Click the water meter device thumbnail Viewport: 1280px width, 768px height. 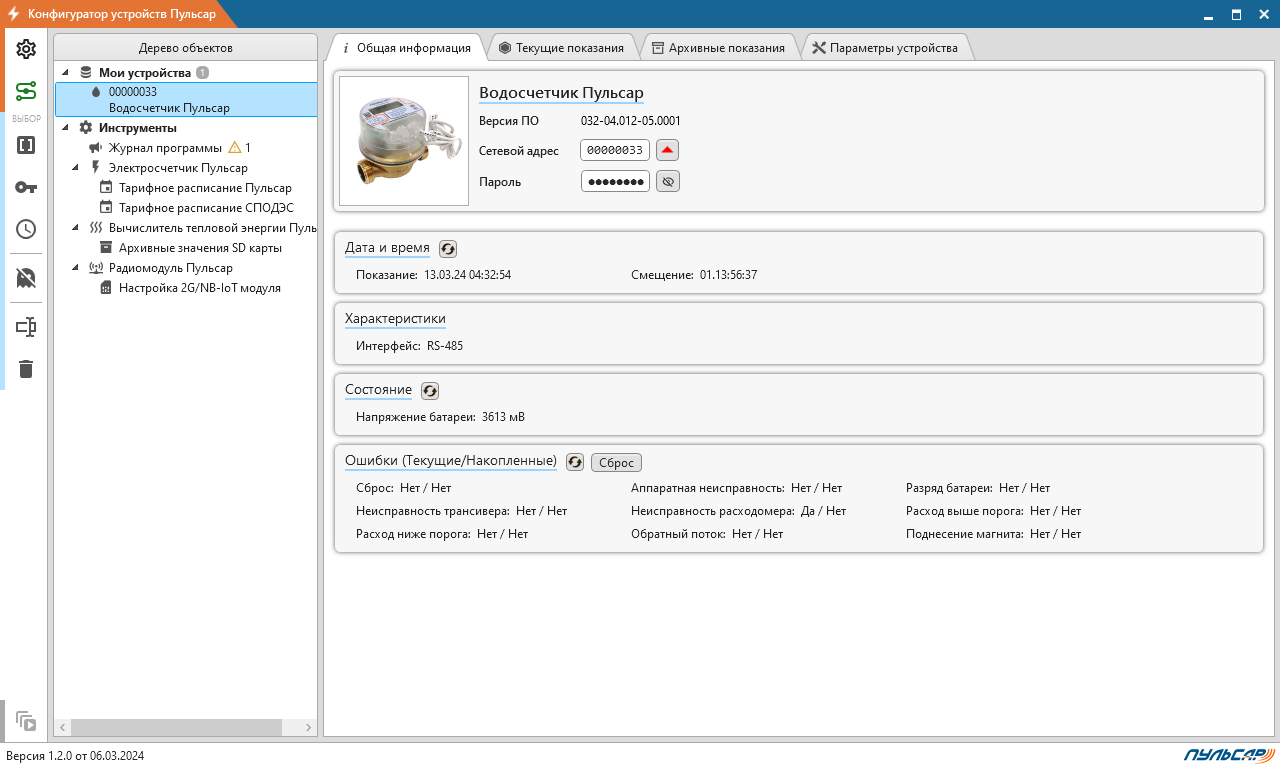pos(404,141)
